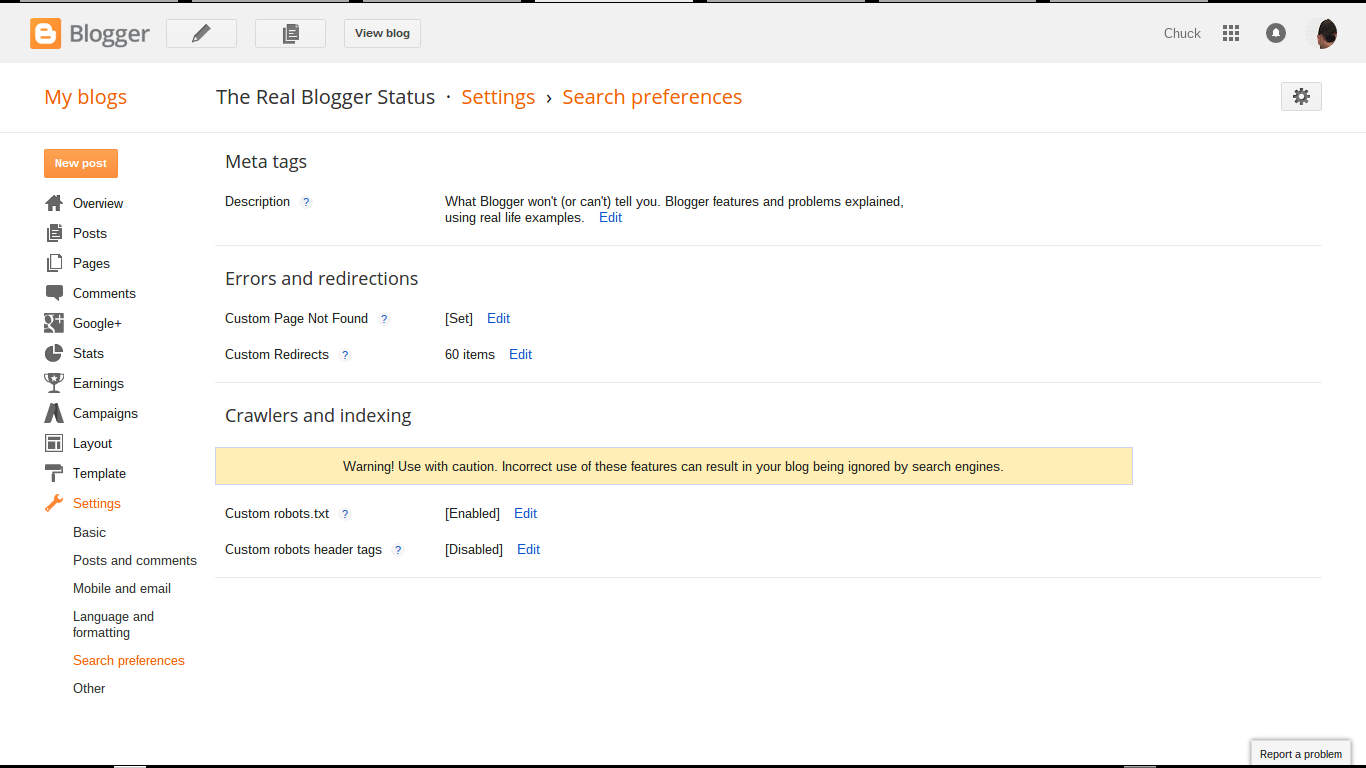
Task: Click the Template paint roller icon
Action: tap(54, 473)
